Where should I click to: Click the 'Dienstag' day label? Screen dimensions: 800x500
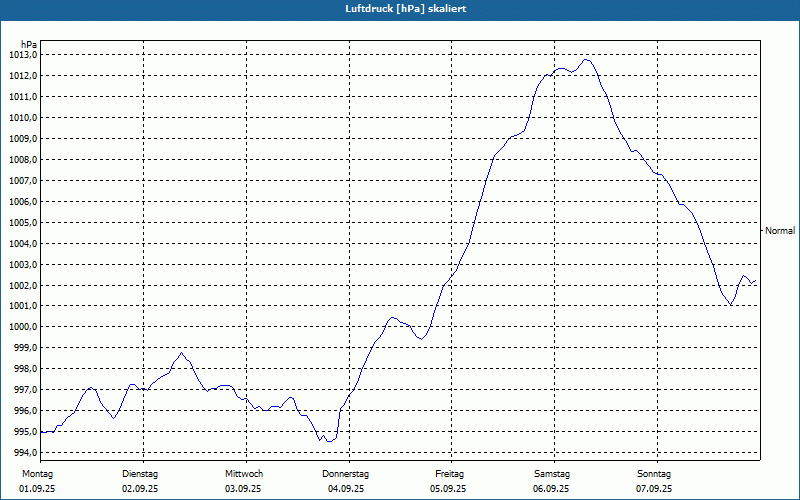140,474
